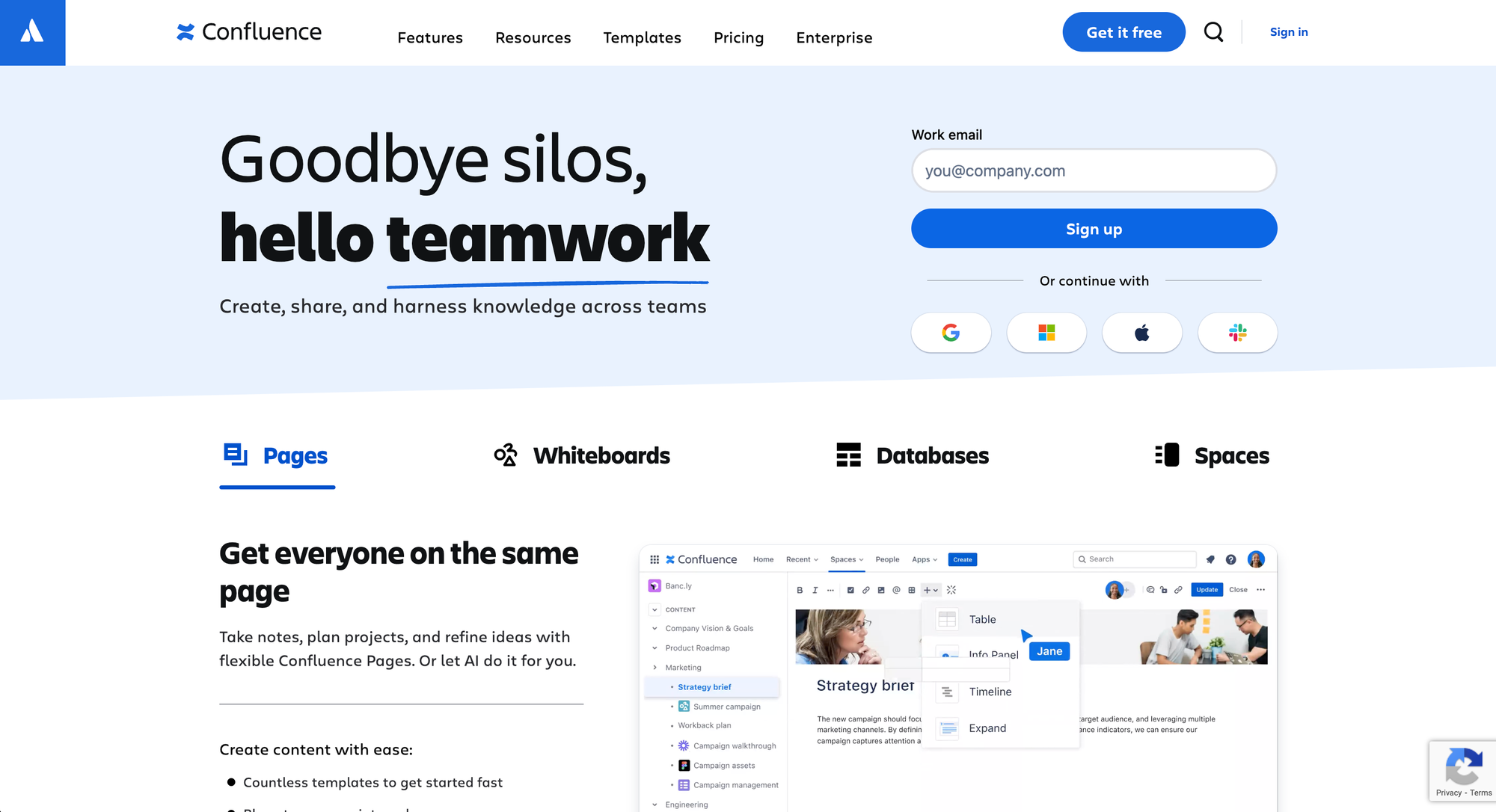Insert a table using the table grid icon

pos(913,590)
